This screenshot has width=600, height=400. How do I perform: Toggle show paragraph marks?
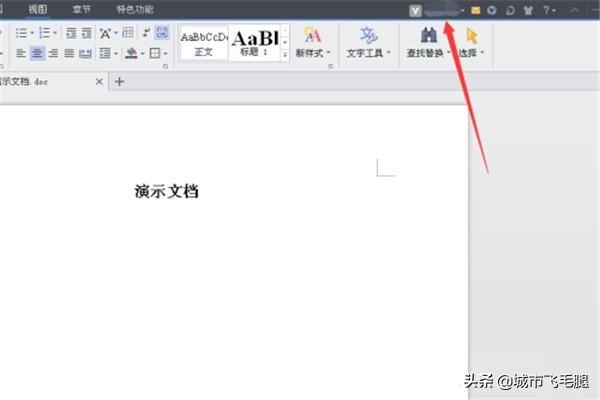tap(146, 33)
